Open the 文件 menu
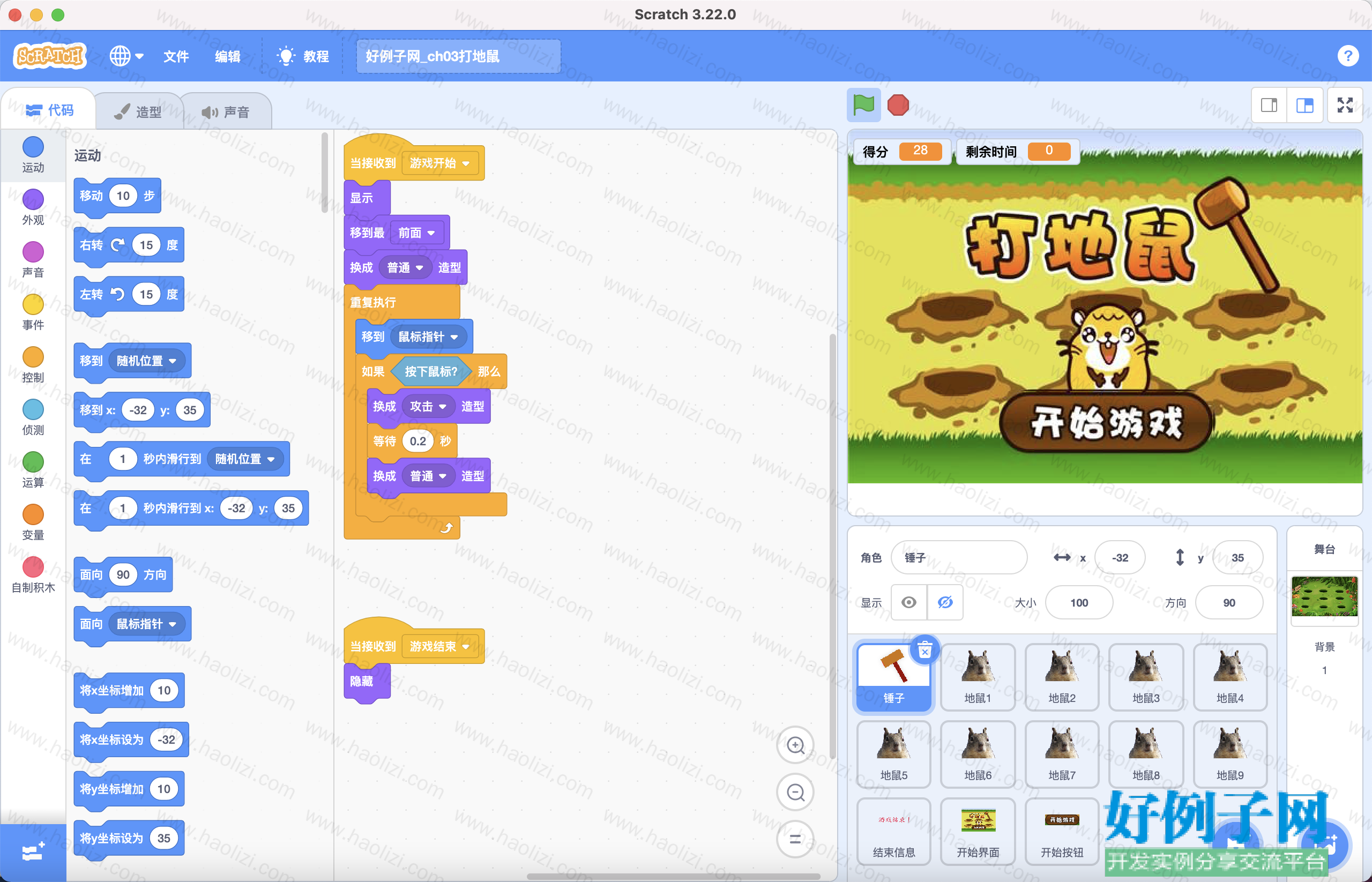The height and width of the screenshot is (882, 1372). click(x=176, y=56)
